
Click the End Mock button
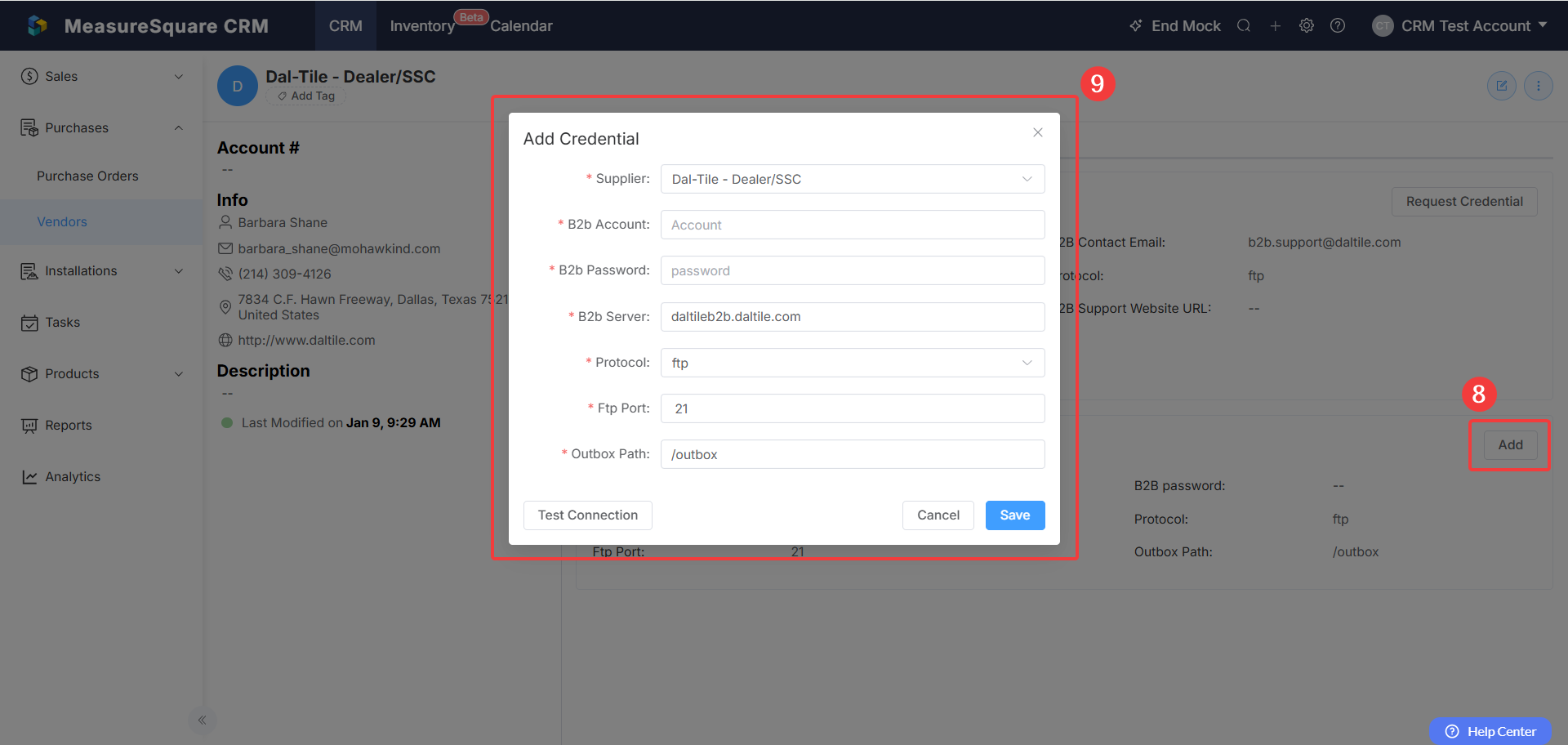1175,26
